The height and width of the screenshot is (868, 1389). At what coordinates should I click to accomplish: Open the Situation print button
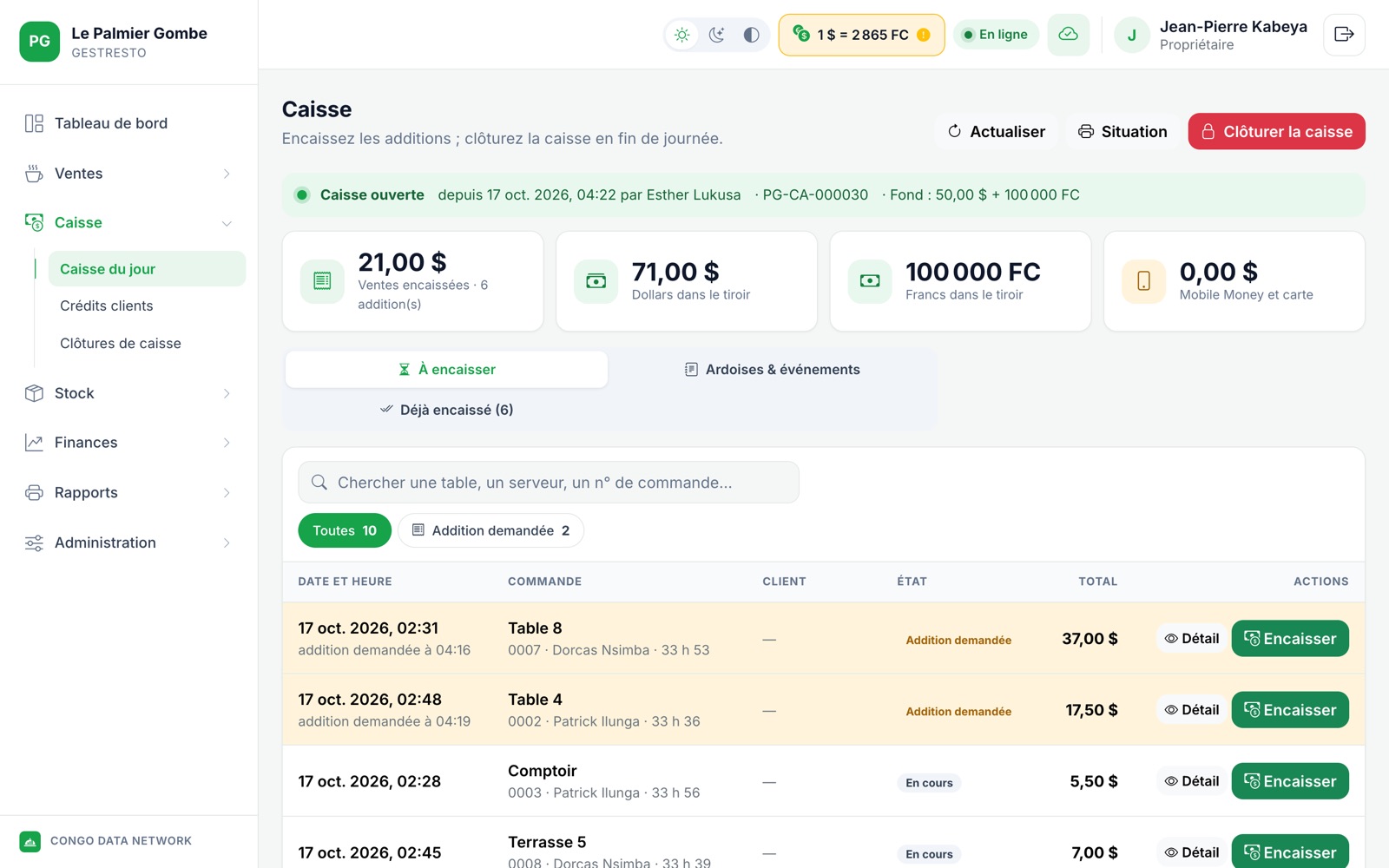(1122, 131)
